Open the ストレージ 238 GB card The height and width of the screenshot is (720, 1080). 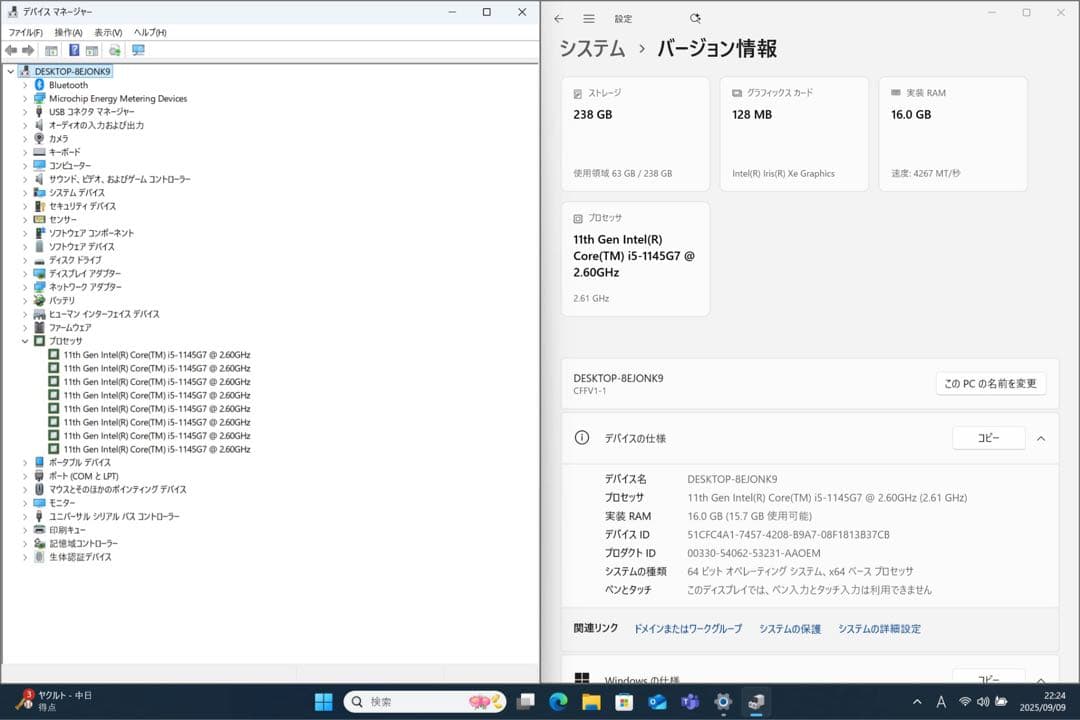coord(635,134)
